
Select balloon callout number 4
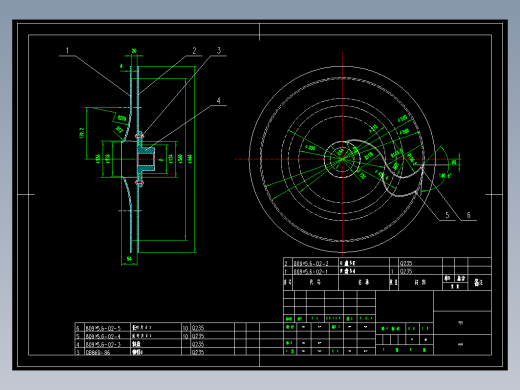pyautogui.click(x=218, y=101)
